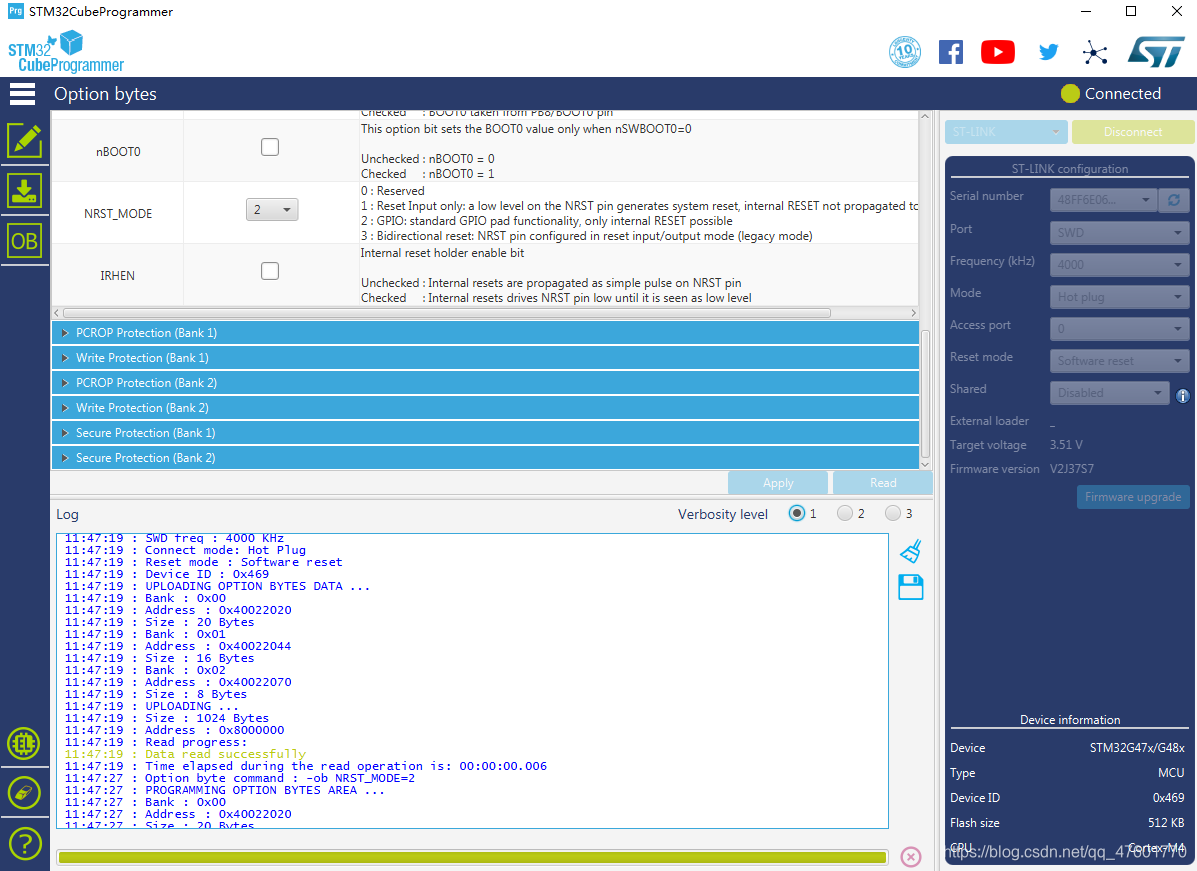Toggle the IRHEN checkbox
This screenshot has width=1197, height=871.
[x=270, y=271]
